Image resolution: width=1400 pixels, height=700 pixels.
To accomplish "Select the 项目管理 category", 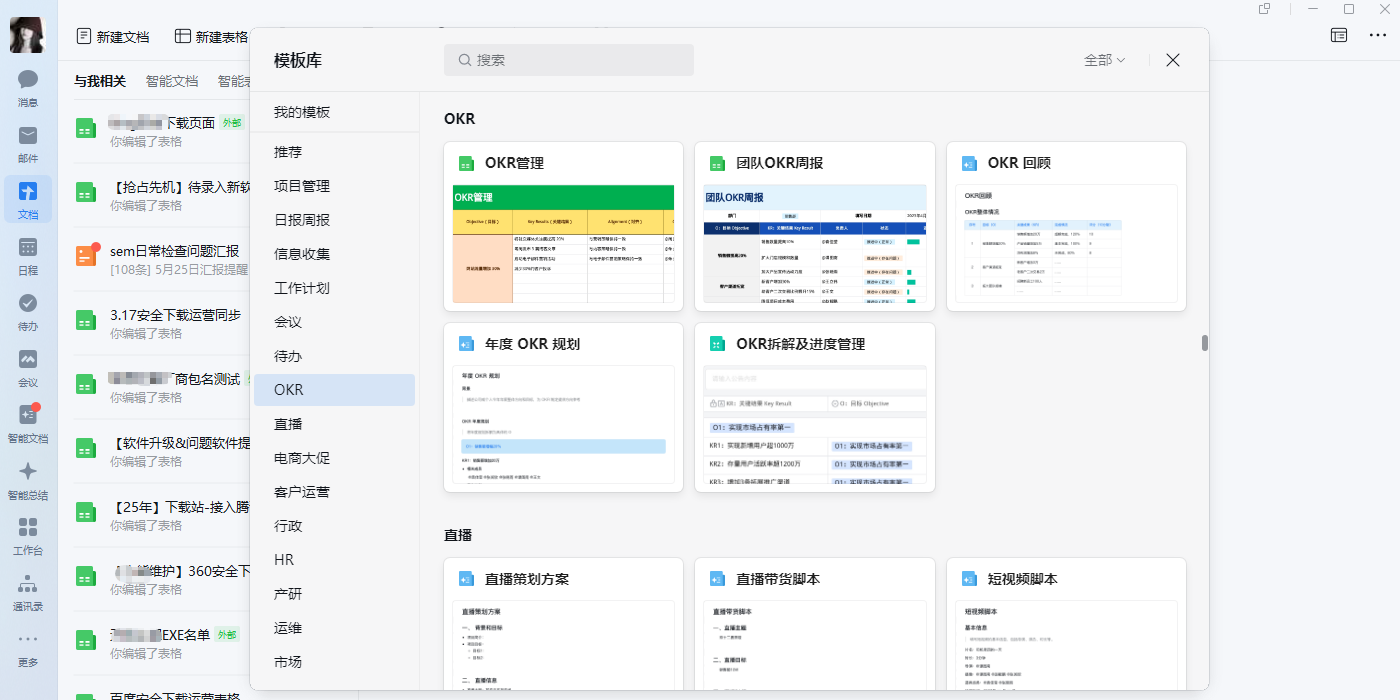I will [334, 186].
